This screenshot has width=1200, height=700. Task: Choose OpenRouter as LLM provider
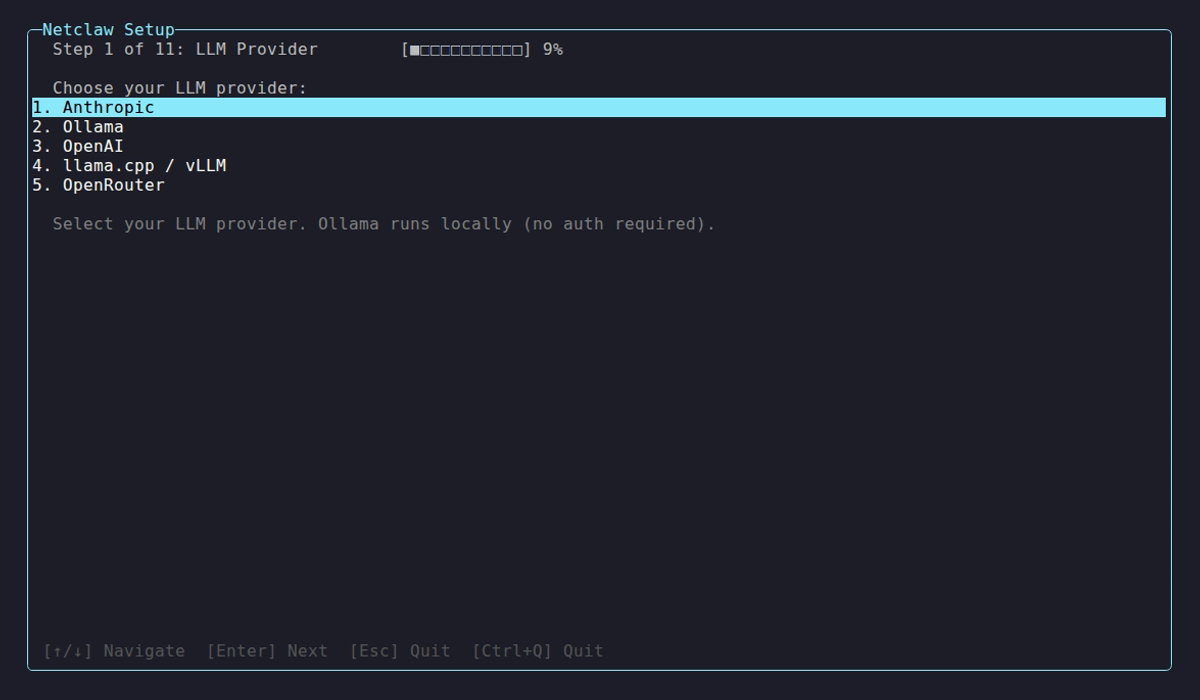point(599,185)
